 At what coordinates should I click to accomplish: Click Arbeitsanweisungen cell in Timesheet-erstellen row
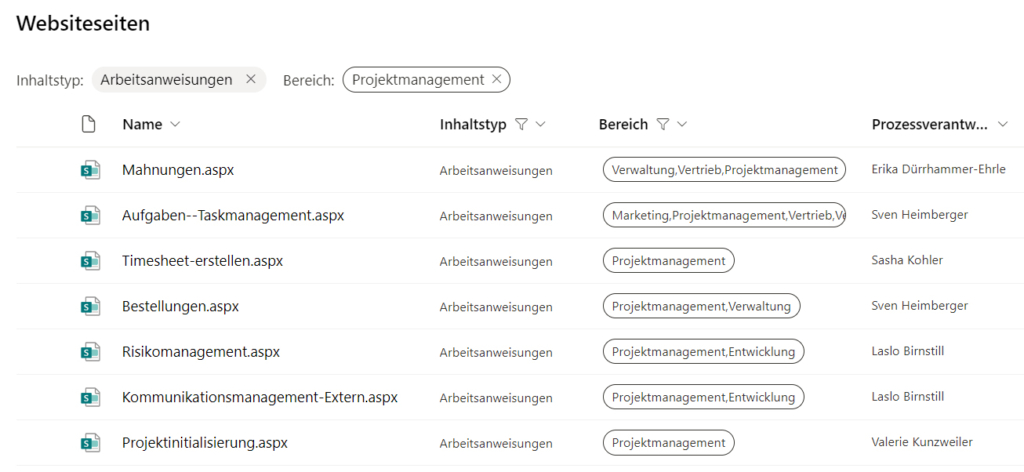tap(496, 261)
